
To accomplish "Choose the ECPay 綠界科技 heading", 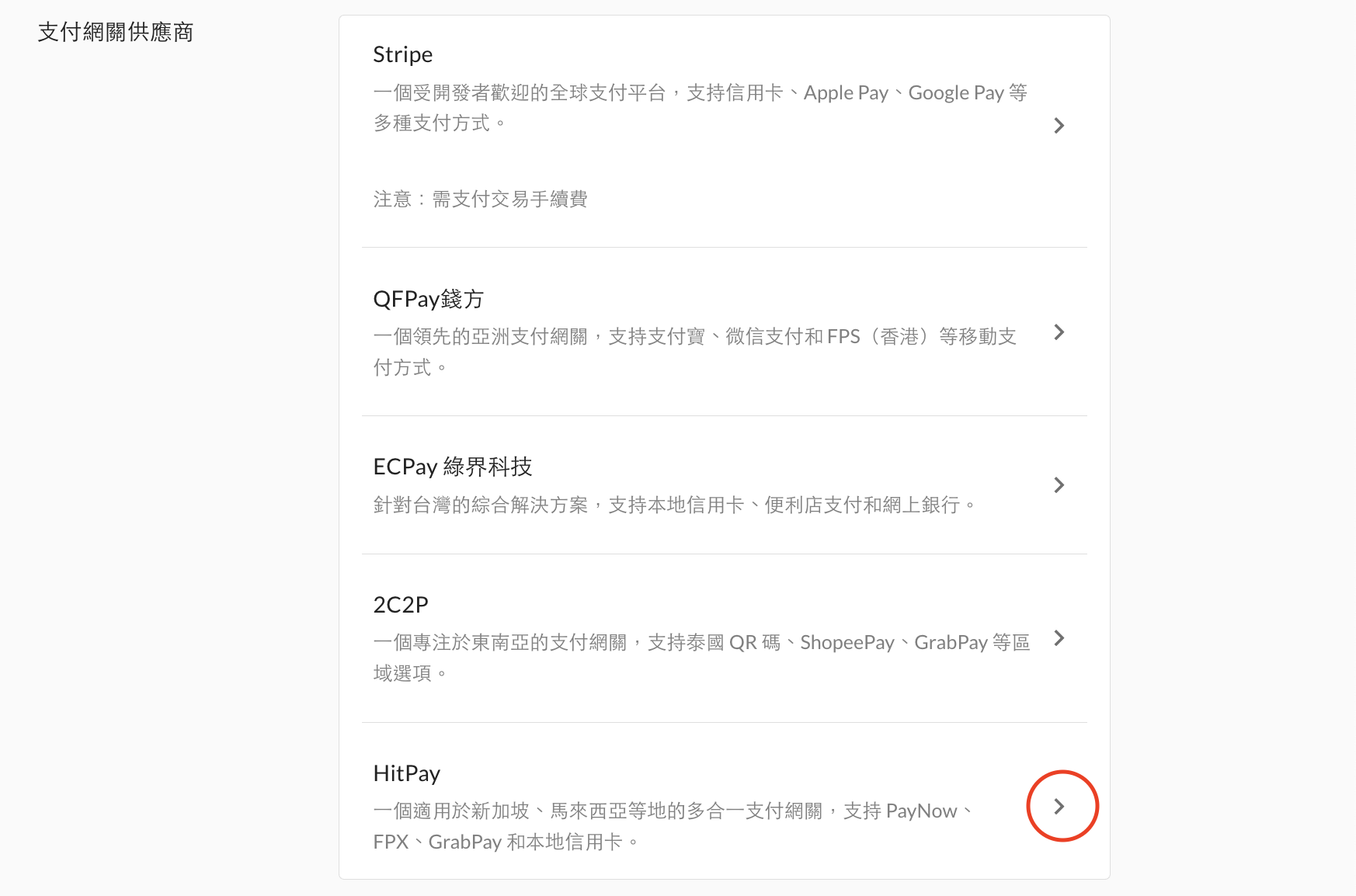I will point(452,467).
